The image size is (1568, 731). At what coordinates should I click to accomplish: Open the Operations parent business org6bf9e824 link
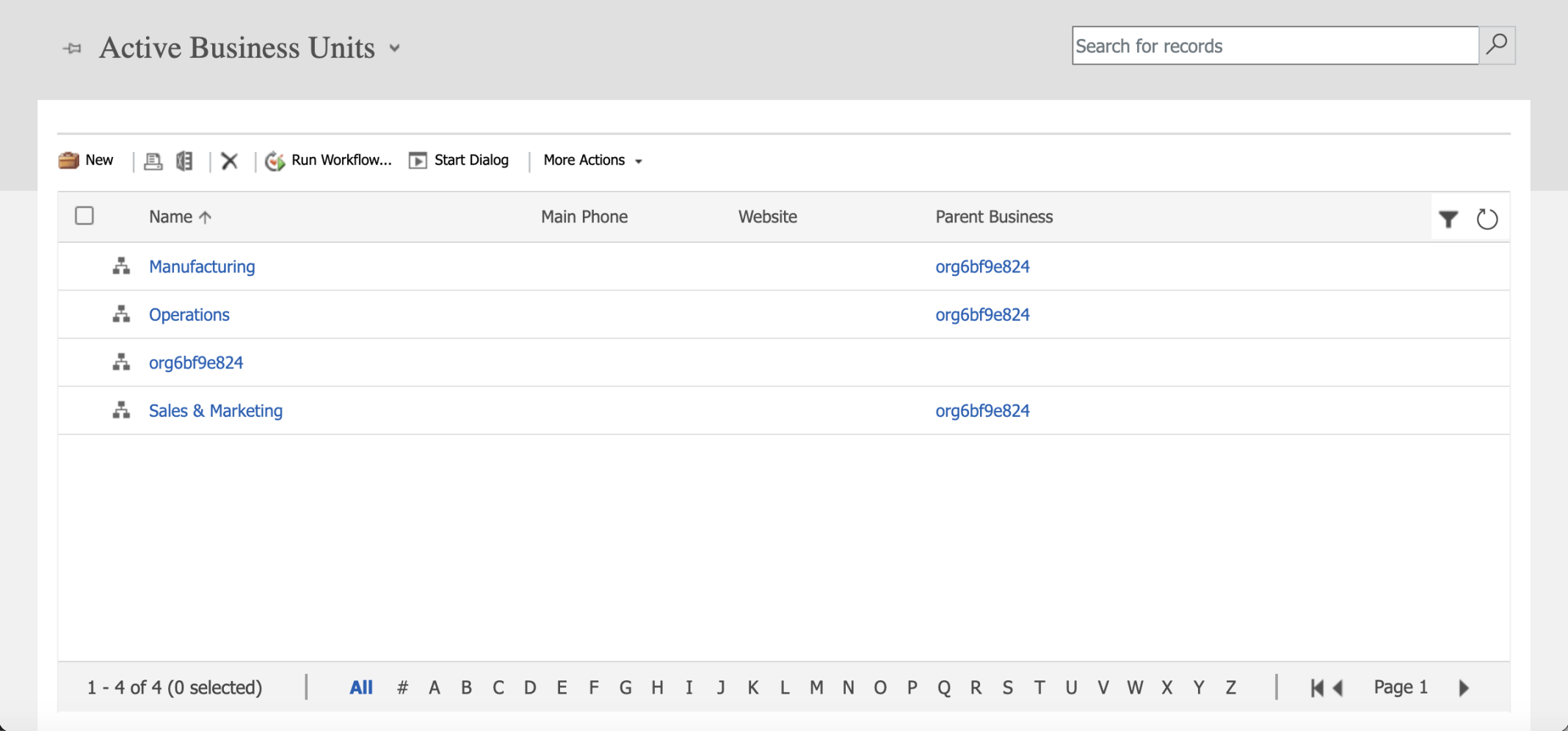click(982, 315)
